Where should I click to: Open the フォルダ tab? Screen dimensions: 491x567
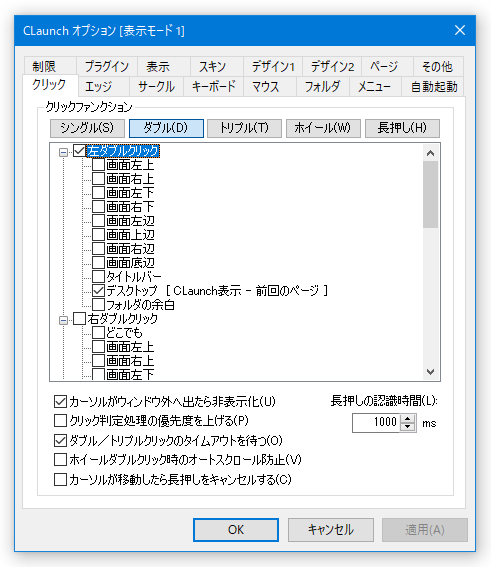coord(323,87)
